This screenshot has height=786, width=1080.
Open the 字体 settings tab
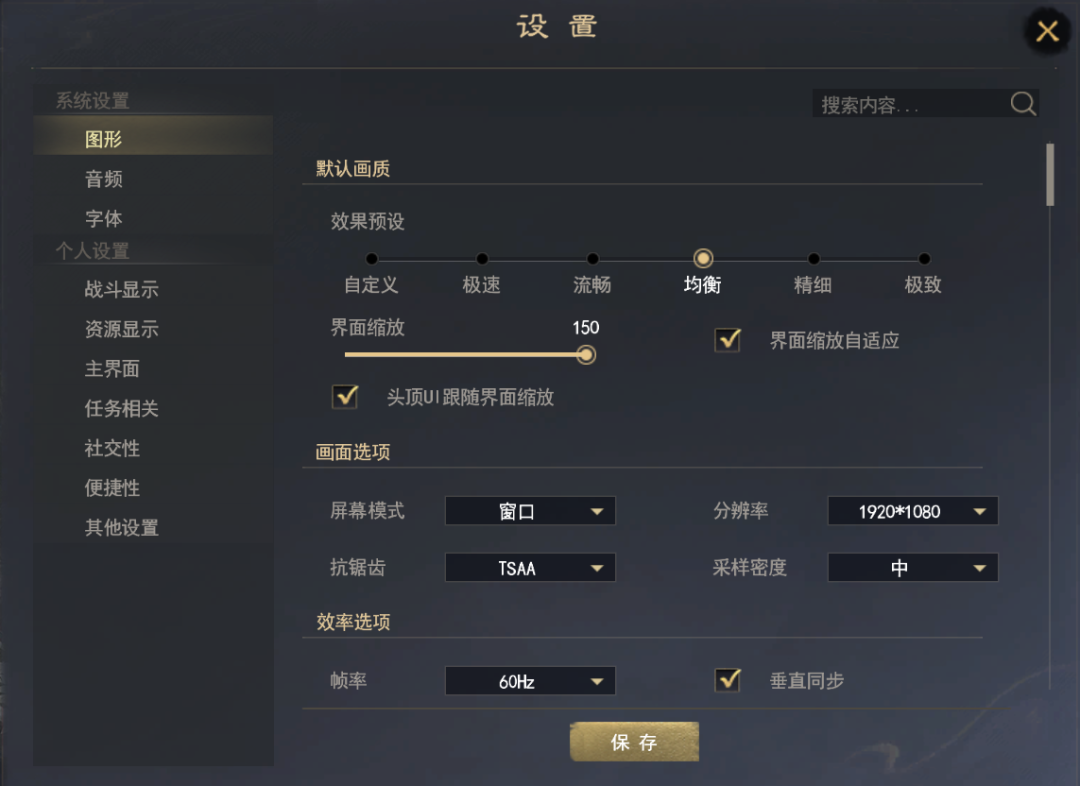(104, 218)
